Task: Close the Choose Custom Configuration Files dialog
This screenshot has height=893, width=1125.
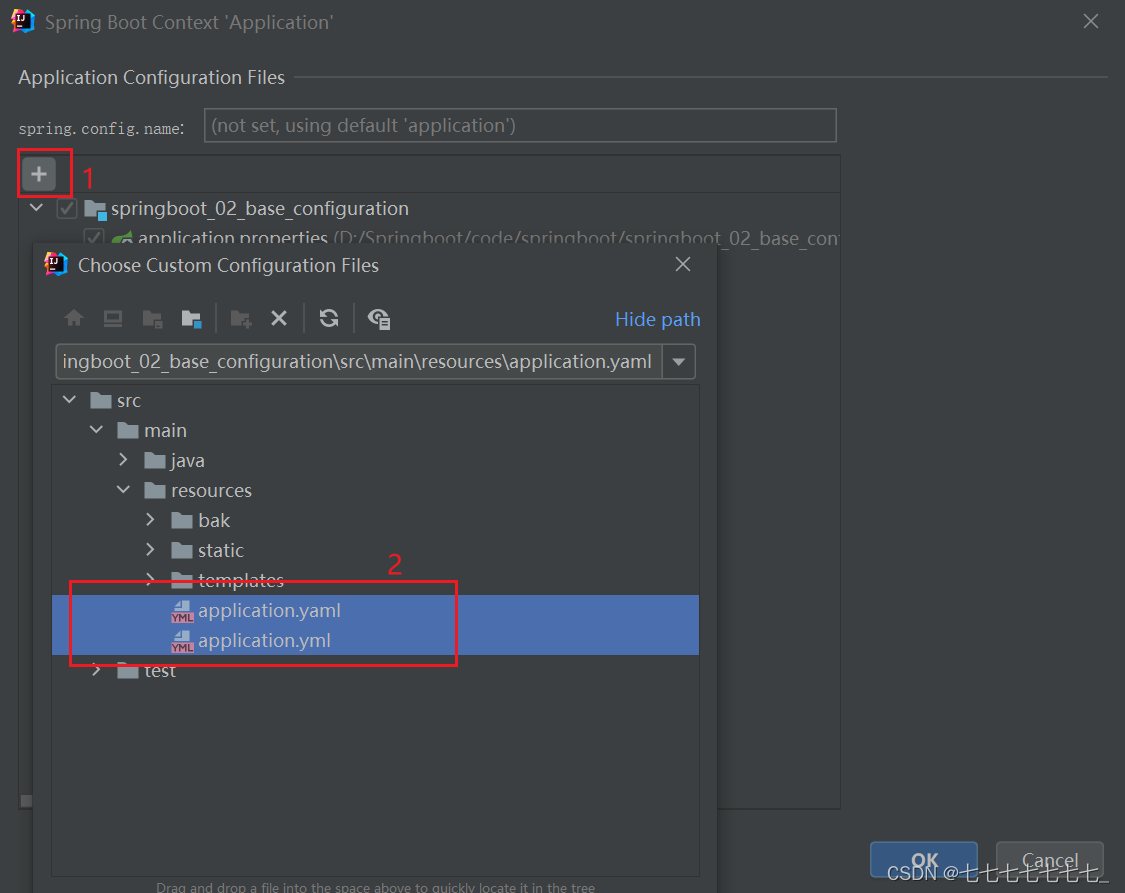Action: (683, 265)
